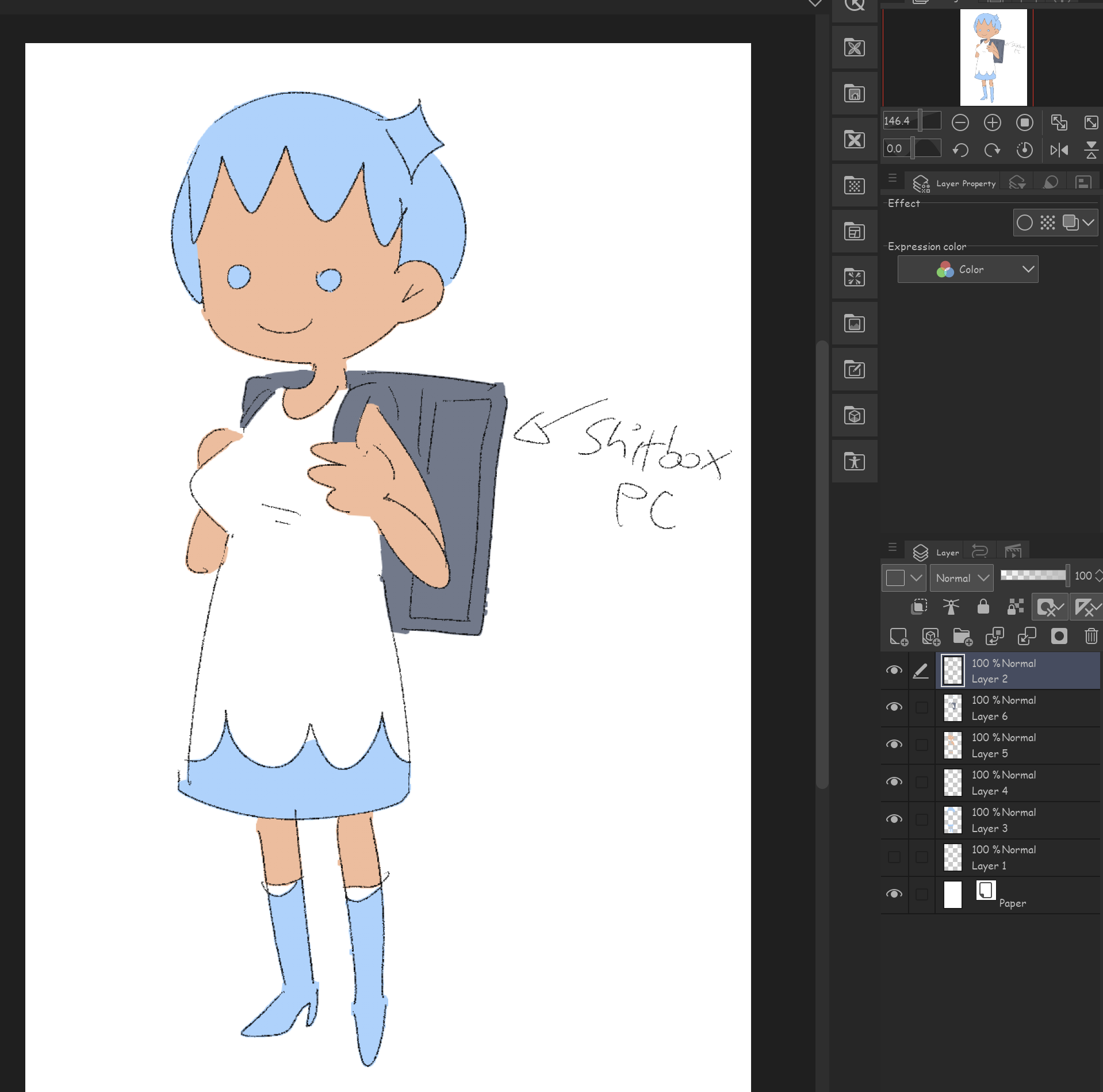The width and height of the screenshot is (1103, 1092).
Task: Hide the Paper layer
Action: 894,894
